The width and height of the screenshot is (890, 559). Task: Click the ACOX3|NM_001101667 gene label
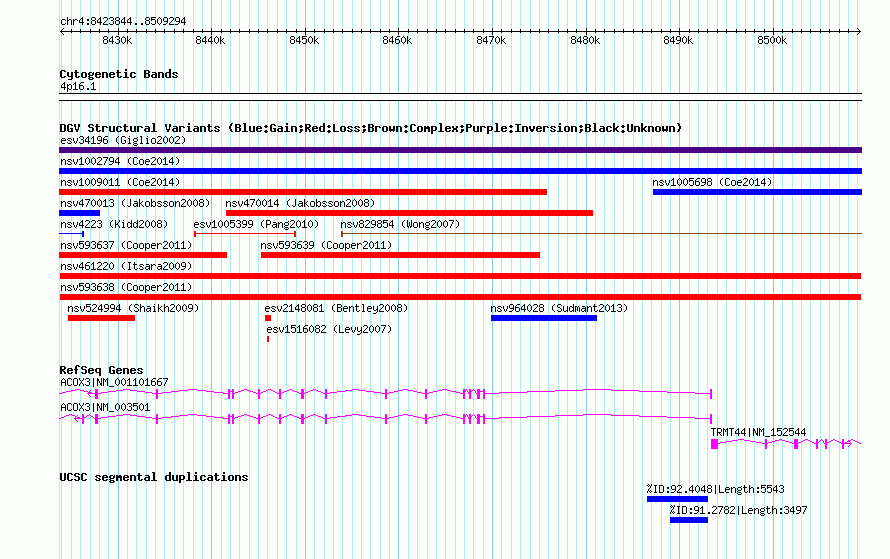[114, 383]
